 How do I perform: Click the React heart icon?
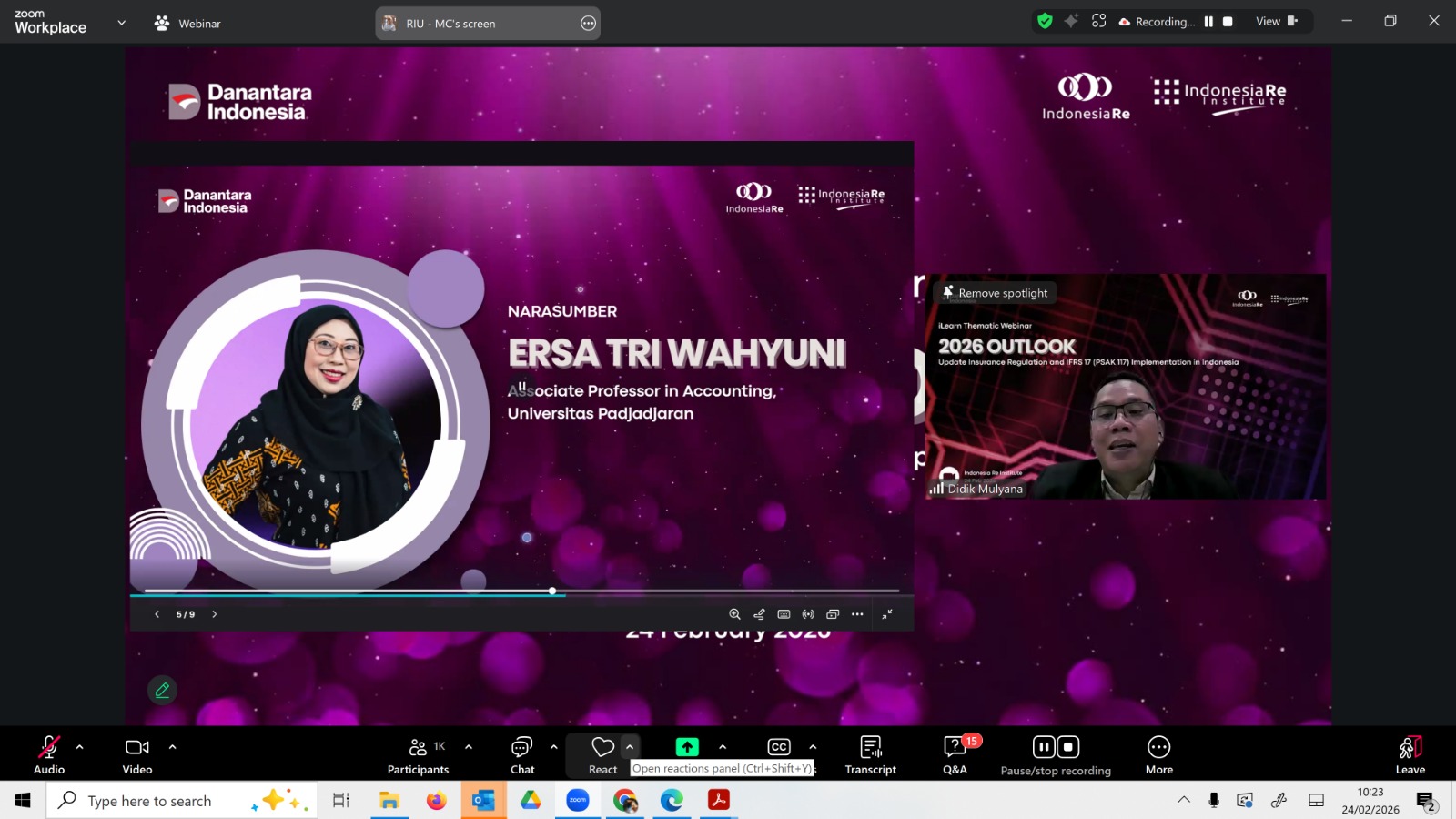tap(602, 748)
